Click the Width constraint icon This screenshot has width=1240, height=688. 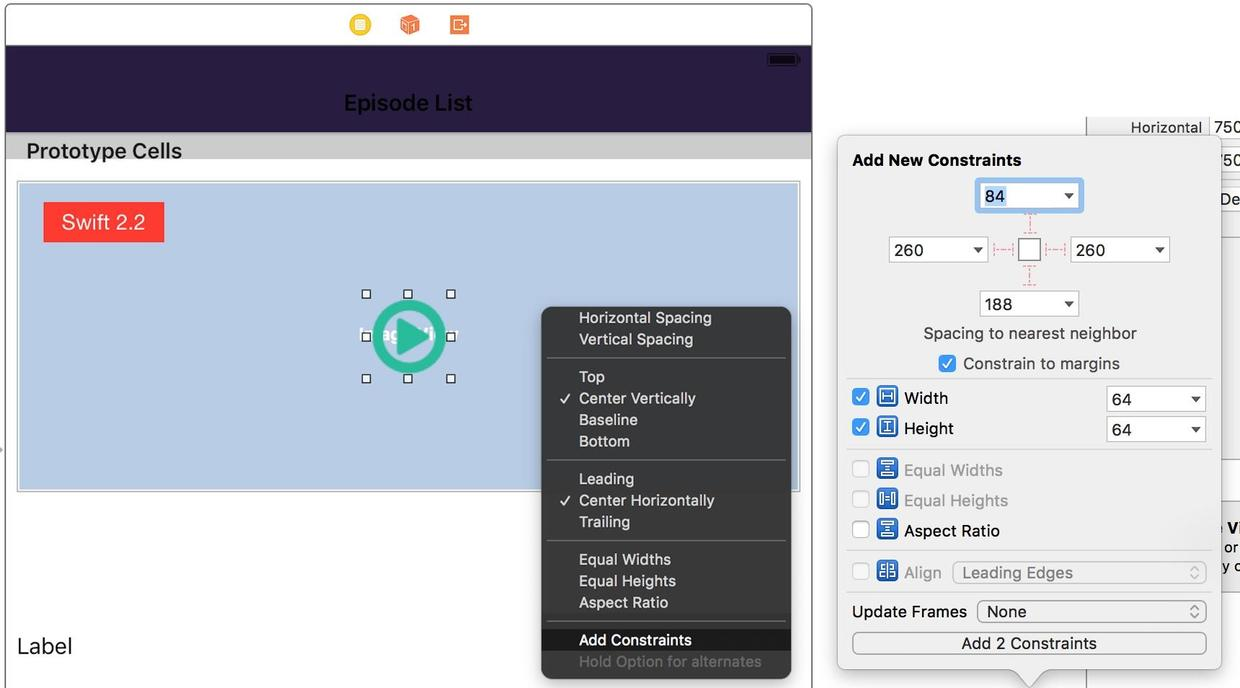pos(887,397)
